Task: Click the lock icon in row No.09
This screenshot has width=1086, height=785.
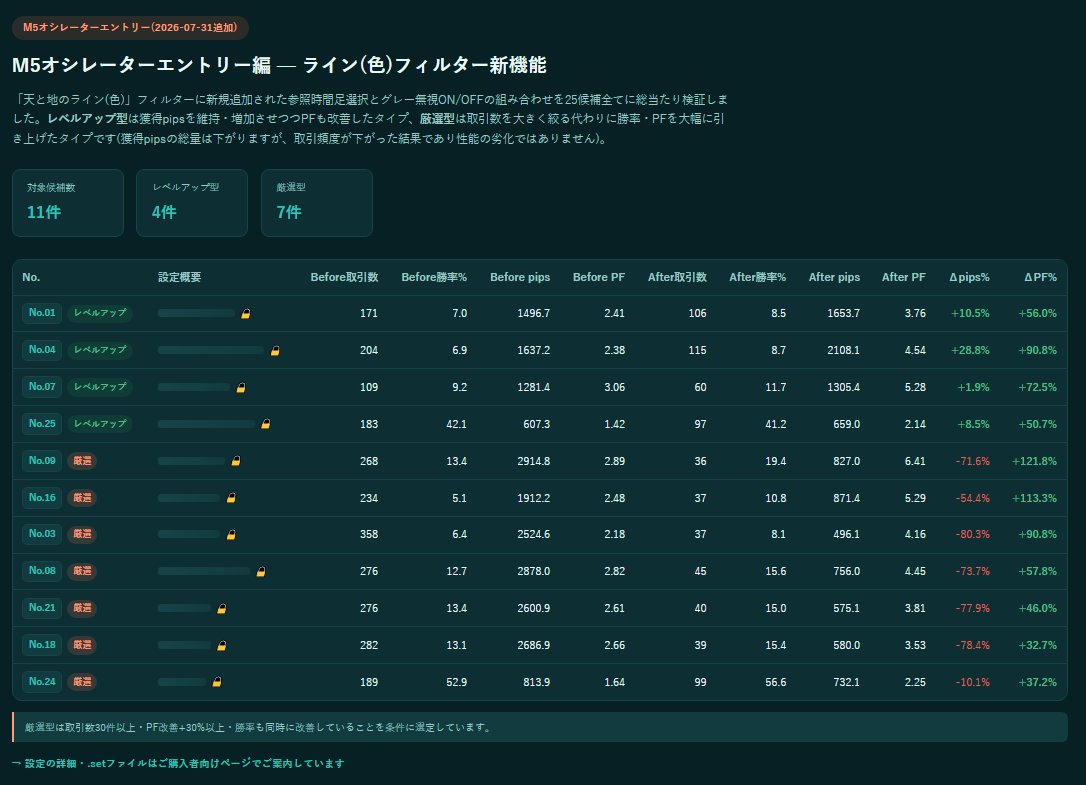Action: (235, 461)
